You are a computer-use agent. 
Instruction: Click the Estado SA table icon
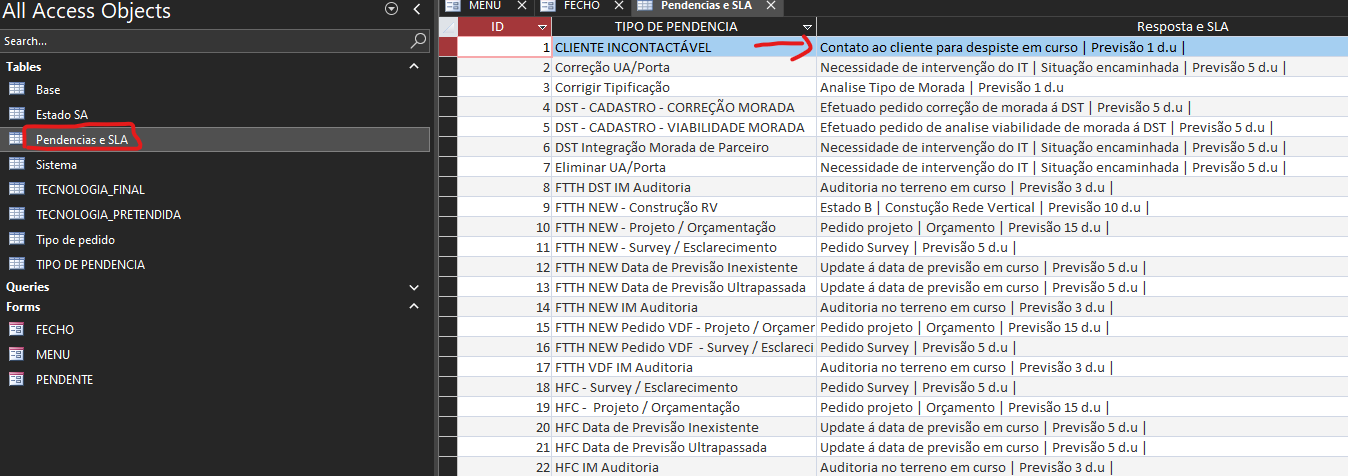tap(16, 115)
